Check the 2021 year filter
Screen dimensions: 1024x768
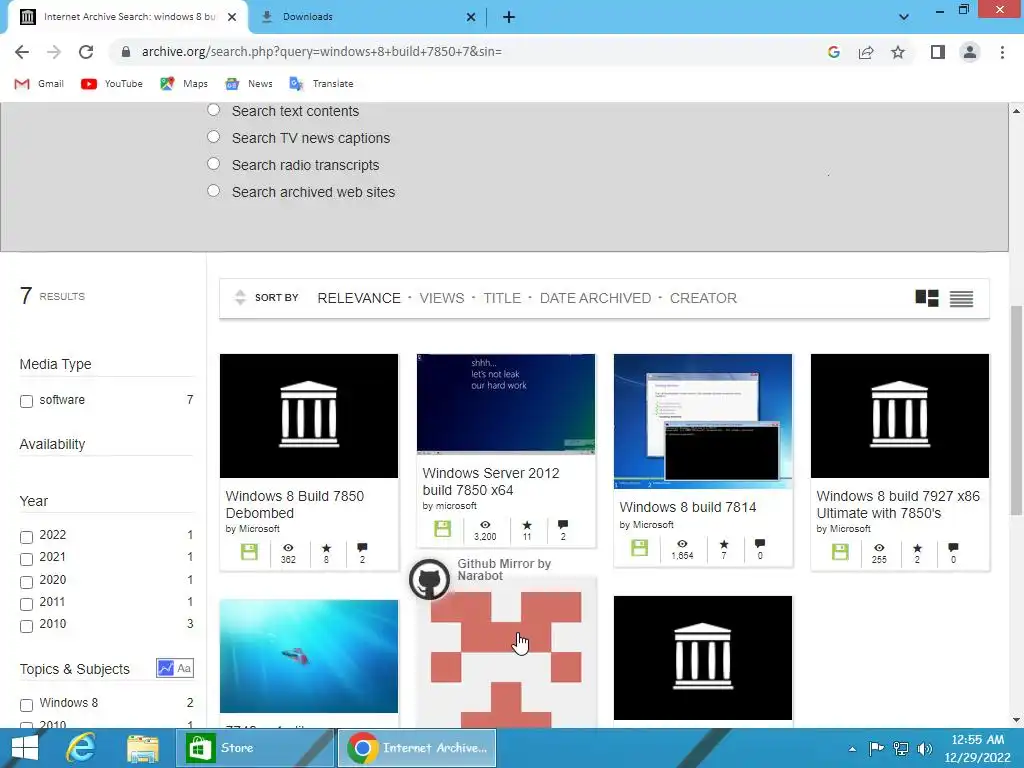tap(26, 559)
